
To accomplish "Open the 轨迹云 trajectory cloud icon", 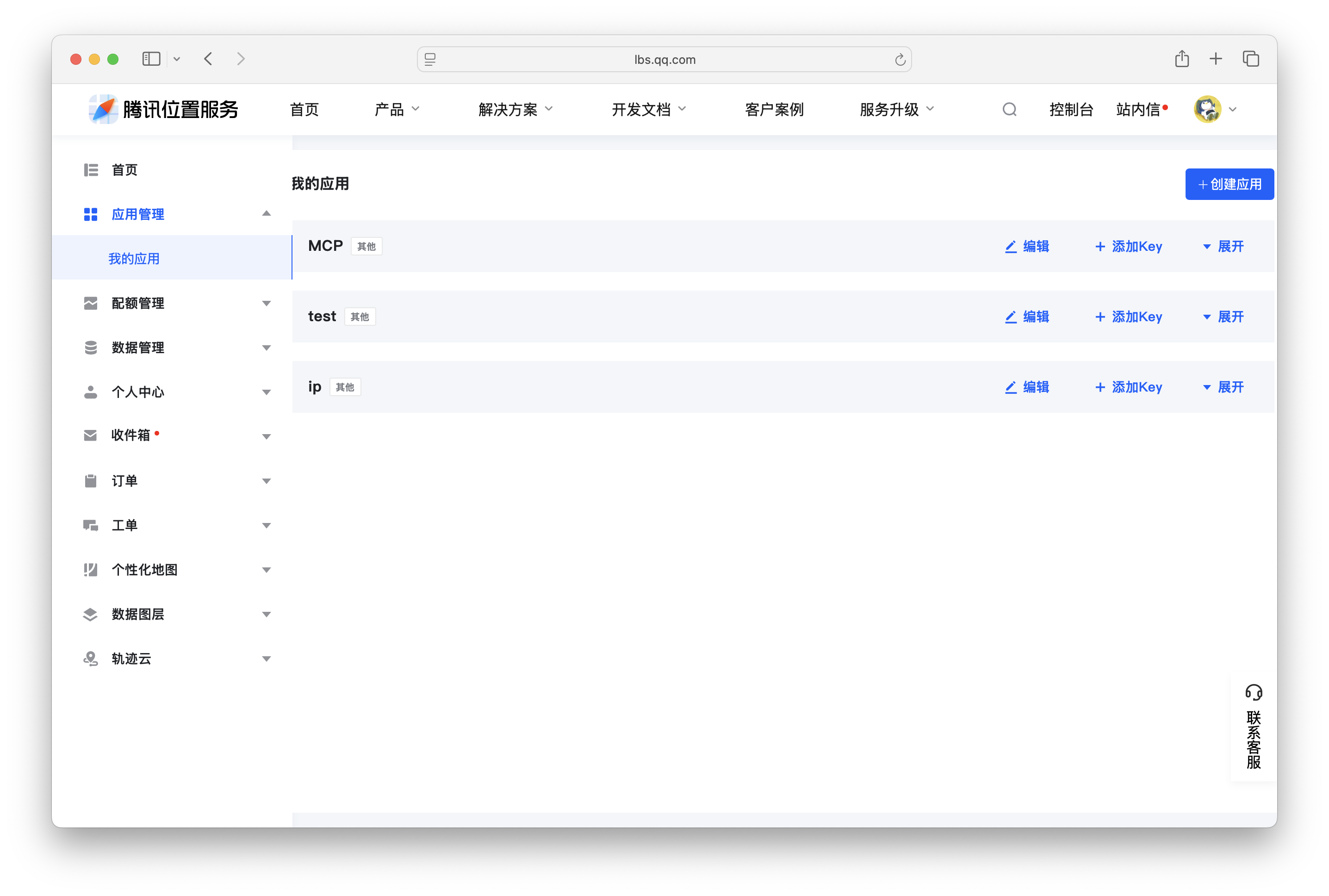I will [x=90, y=658].
